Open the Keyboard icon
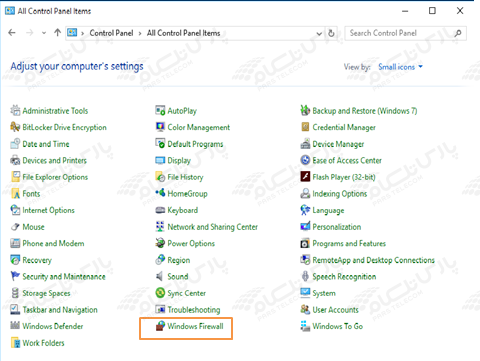 pos(160,210)
